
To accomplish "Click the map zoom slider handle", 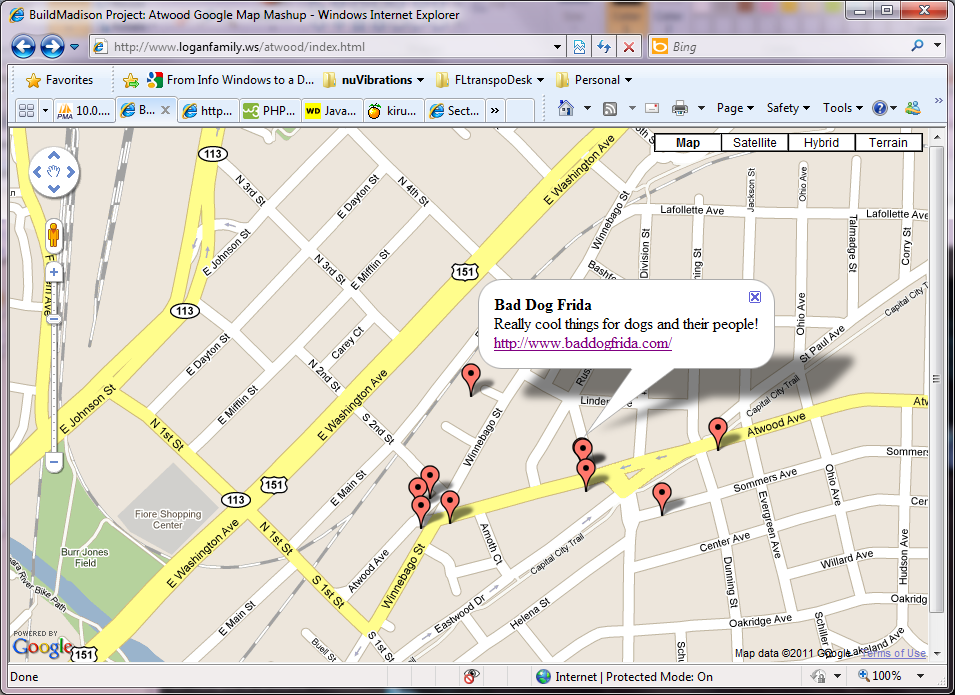I will [x=54, y=319].
